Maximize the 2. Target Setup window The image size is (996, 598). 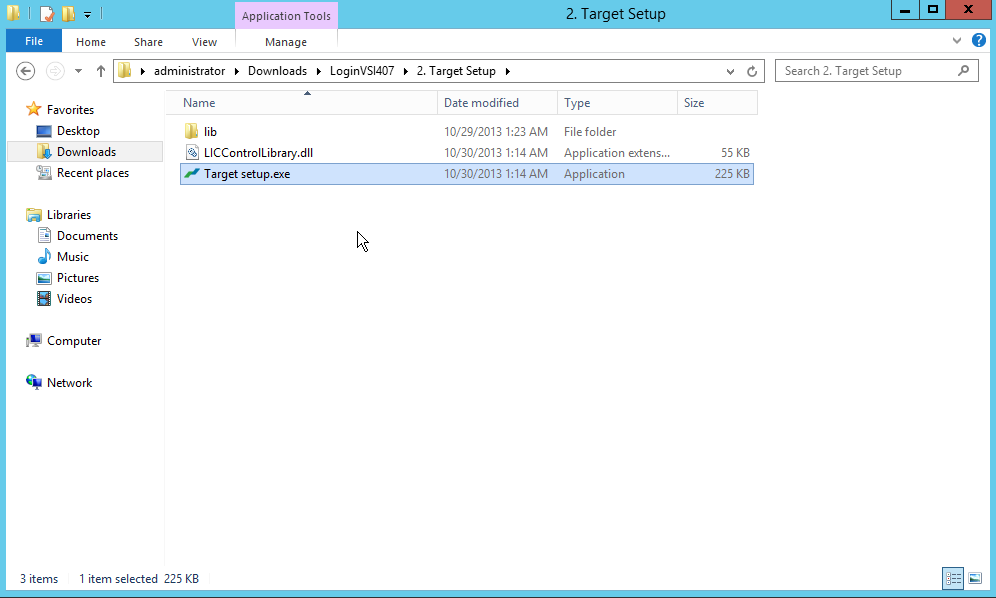pyautogui.click(x=932, y=10)
